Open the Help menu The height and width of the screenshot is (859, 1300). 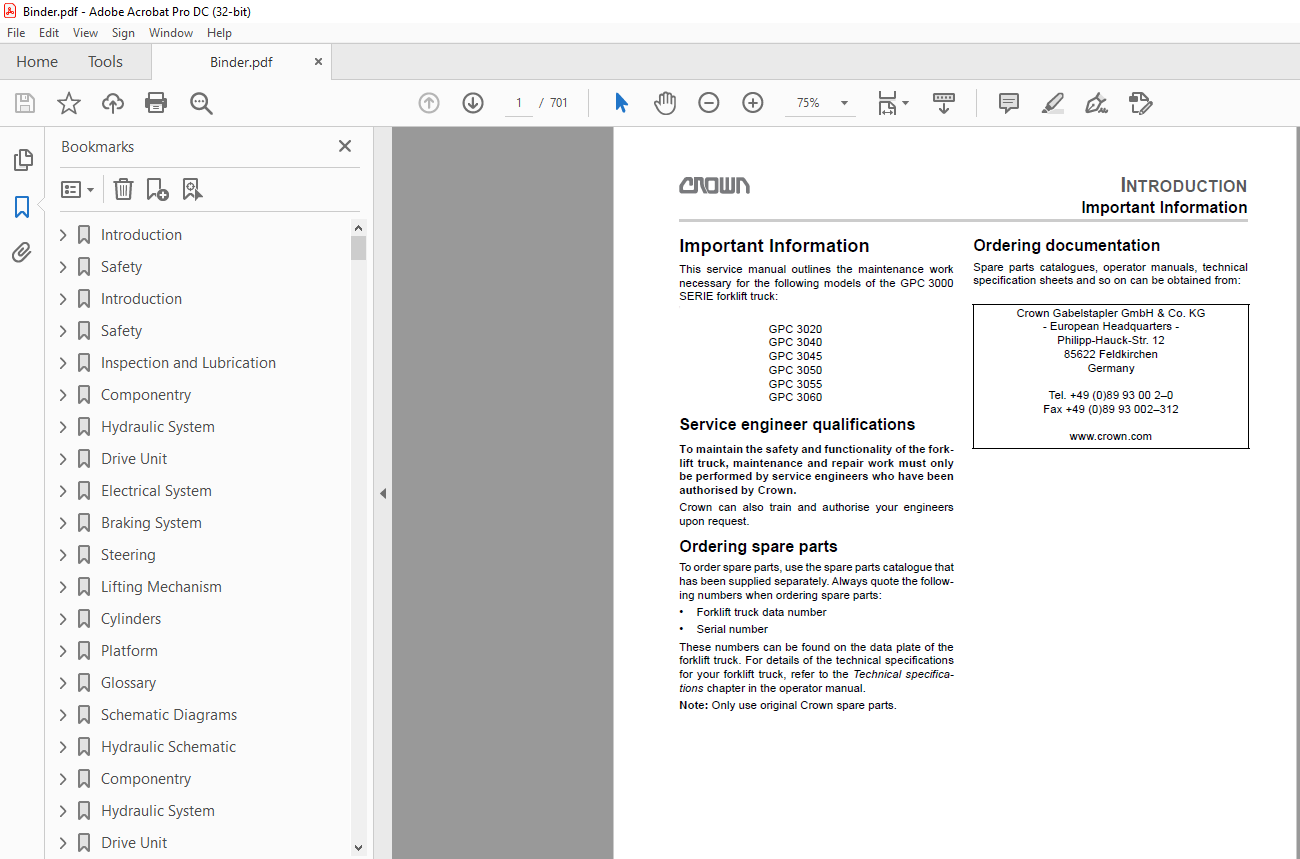pyautogui.click(x=219, y=33)
